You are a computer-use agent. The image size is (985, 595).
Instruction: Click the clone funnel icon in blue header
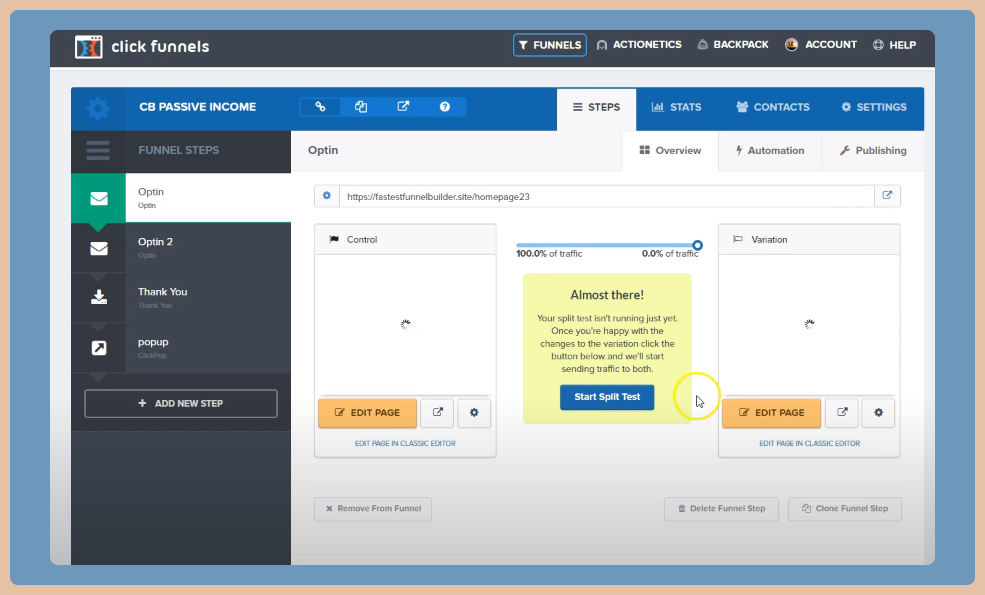click(361, 107)
